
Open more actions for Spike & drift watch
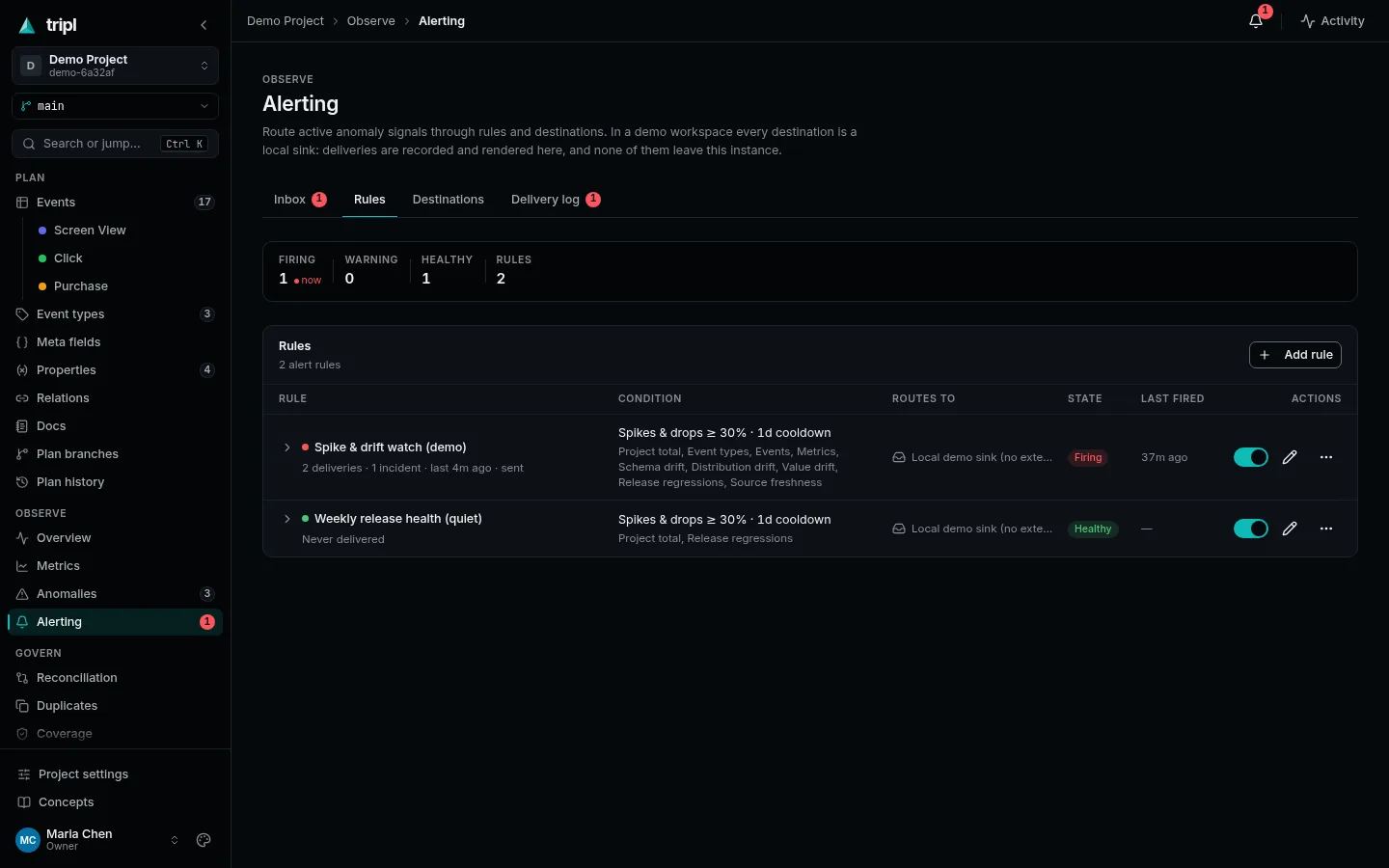point(1326,457)
